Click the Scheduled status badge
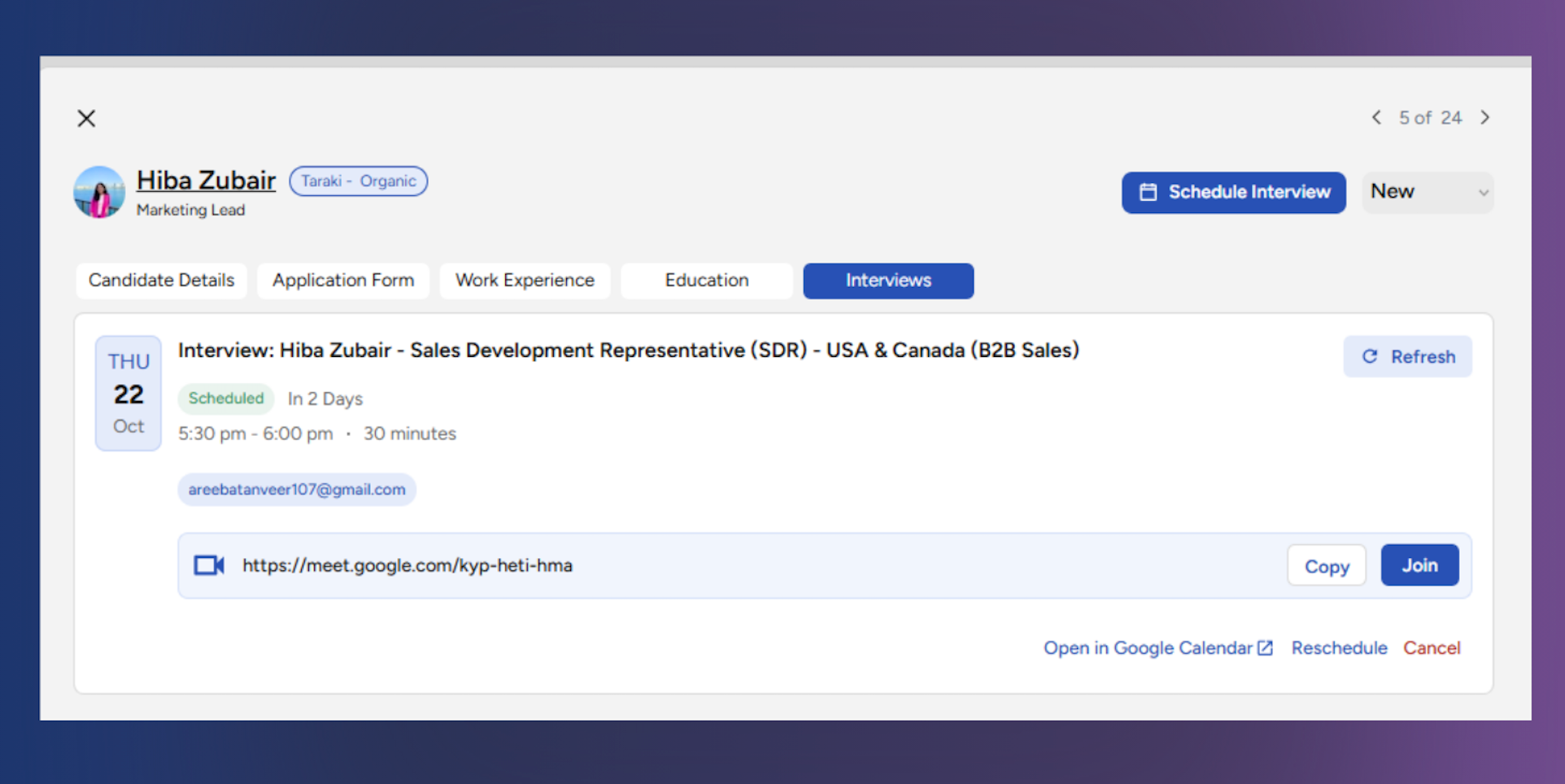This screenshot has height=784, width=1565. click(226, 399)
